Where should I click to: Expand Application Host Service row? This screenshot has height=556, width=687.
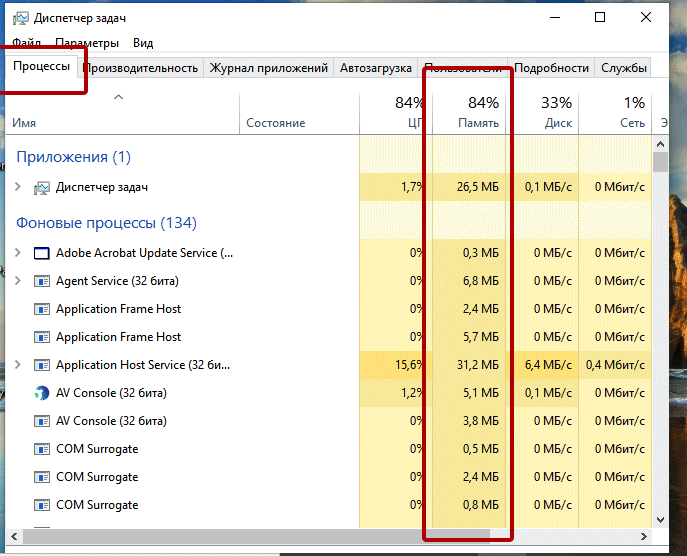[18, 365]
